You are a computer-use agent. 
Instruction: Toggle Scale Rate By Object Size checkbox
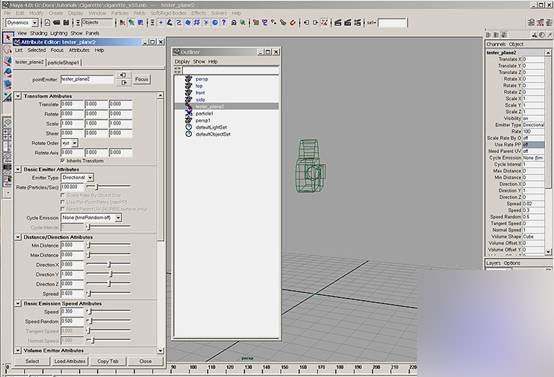pos(63,195)
